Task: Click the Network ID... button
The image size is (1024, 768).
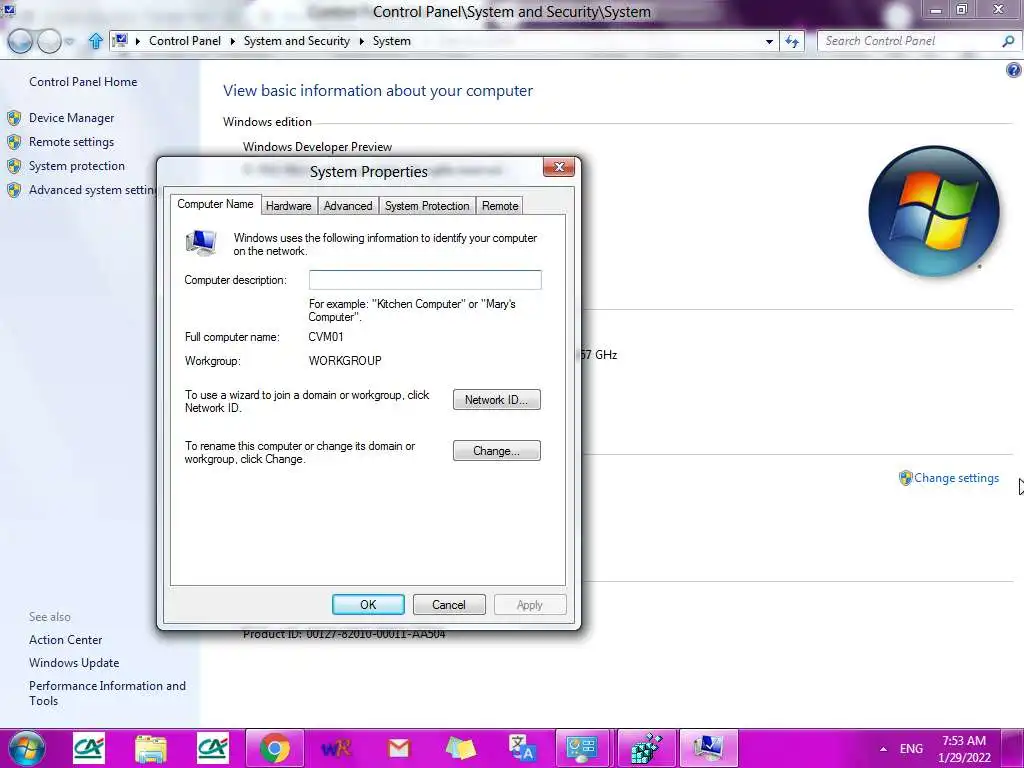Action: point(496,400)
